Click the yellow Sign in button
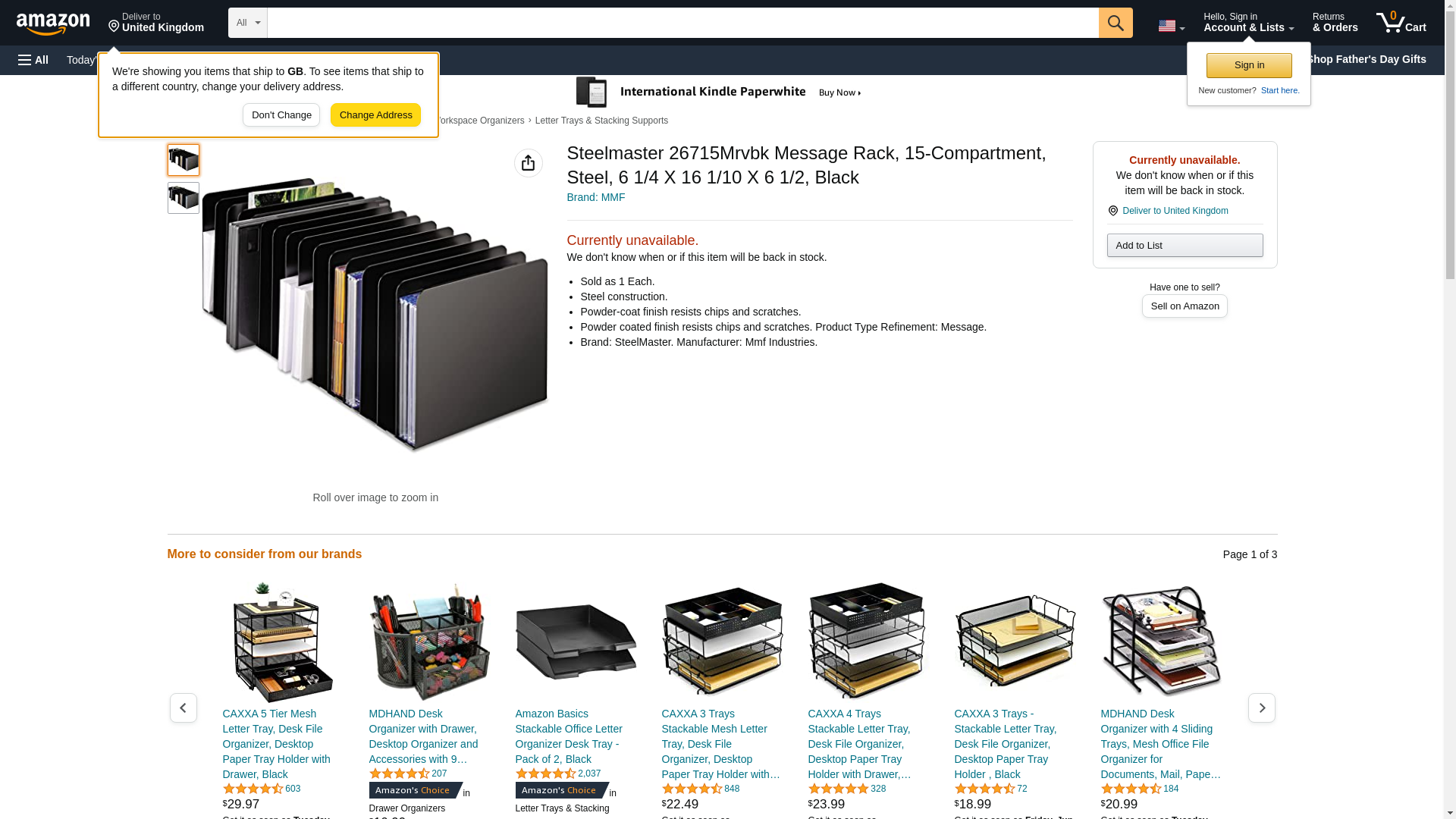 [x=1249, y=65]
